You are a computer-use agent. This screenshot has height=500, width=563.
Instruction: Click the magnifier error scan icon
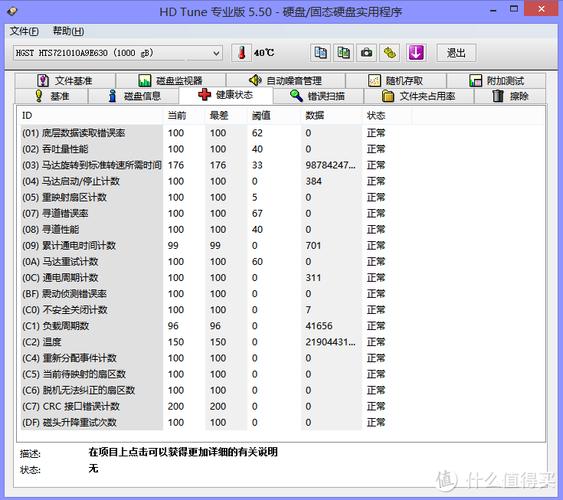click(x=296, y=96)
